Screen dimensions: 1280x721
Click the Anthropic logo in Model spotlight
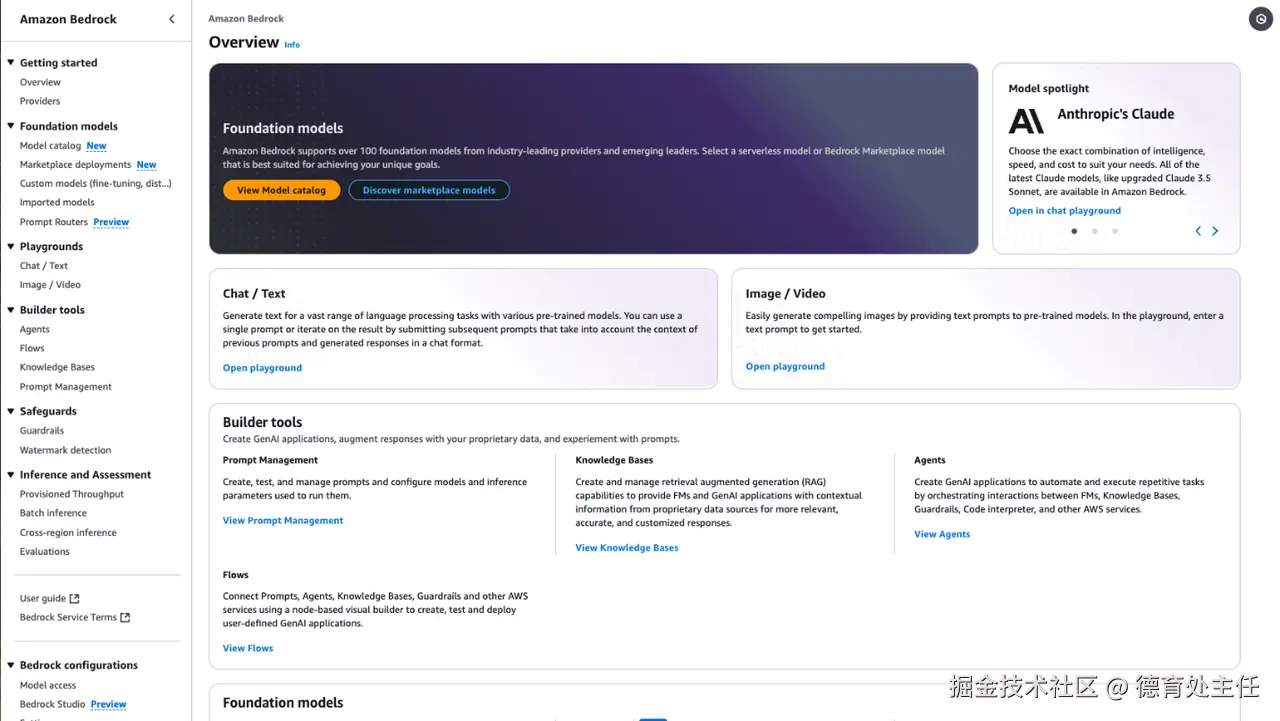(x=1026, y=121)
